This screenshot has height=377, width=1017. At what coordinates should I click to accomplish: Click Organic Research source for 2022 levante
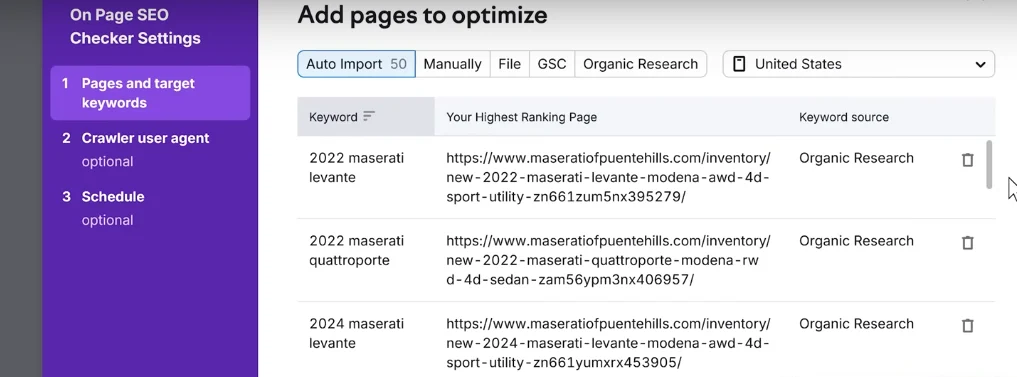click(856, 158)
